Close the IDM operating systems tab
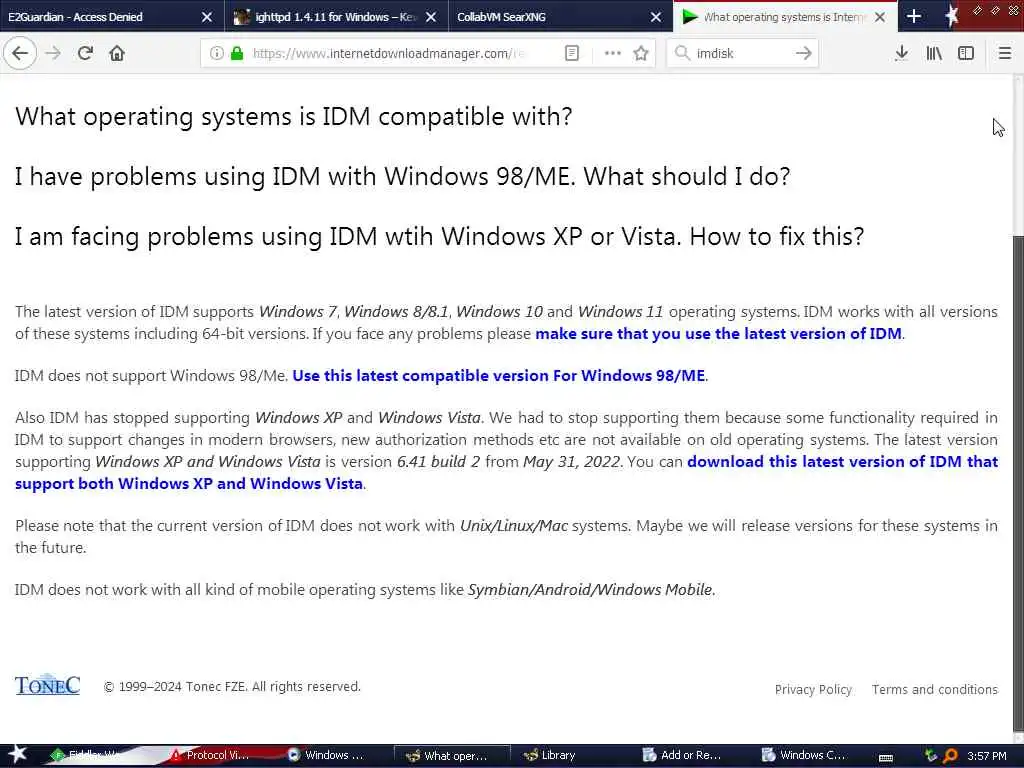The height and width of the screenshot is (768, 1024). click(880, 17)
